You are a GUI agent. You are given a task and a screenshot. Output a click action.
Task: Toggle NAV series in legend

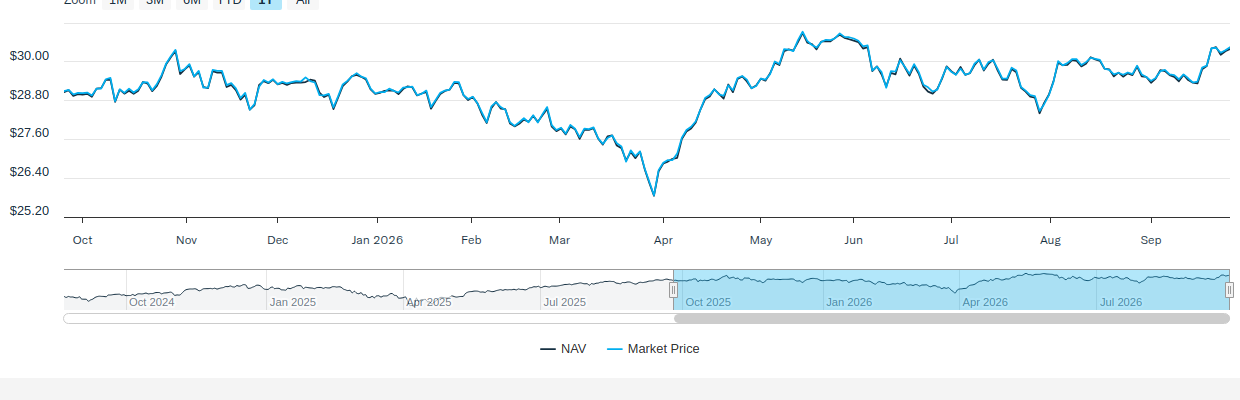point(563,349)
